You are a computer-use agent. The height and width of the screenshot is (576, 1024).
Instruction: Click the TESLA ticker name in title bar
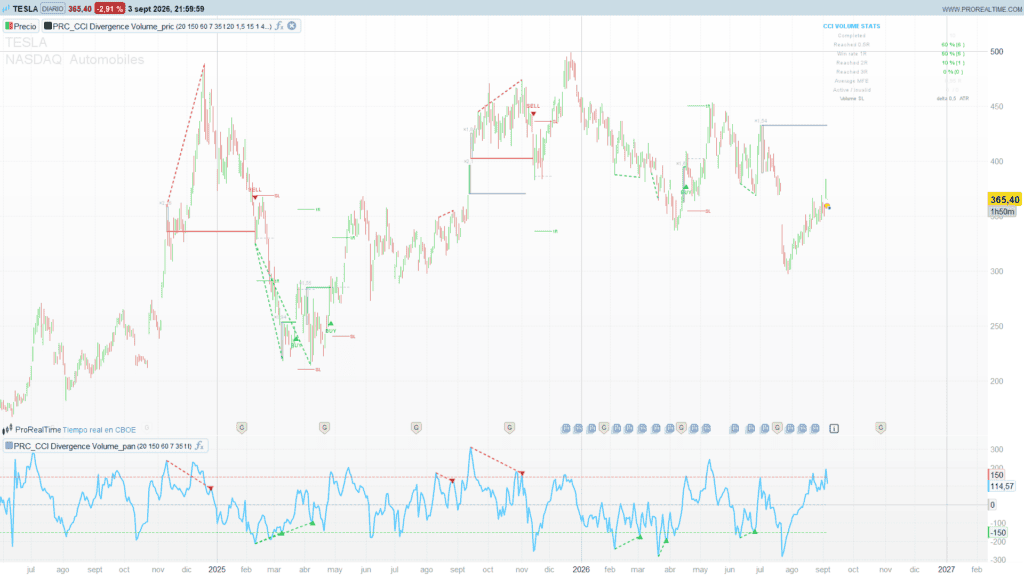coord(25,9)
